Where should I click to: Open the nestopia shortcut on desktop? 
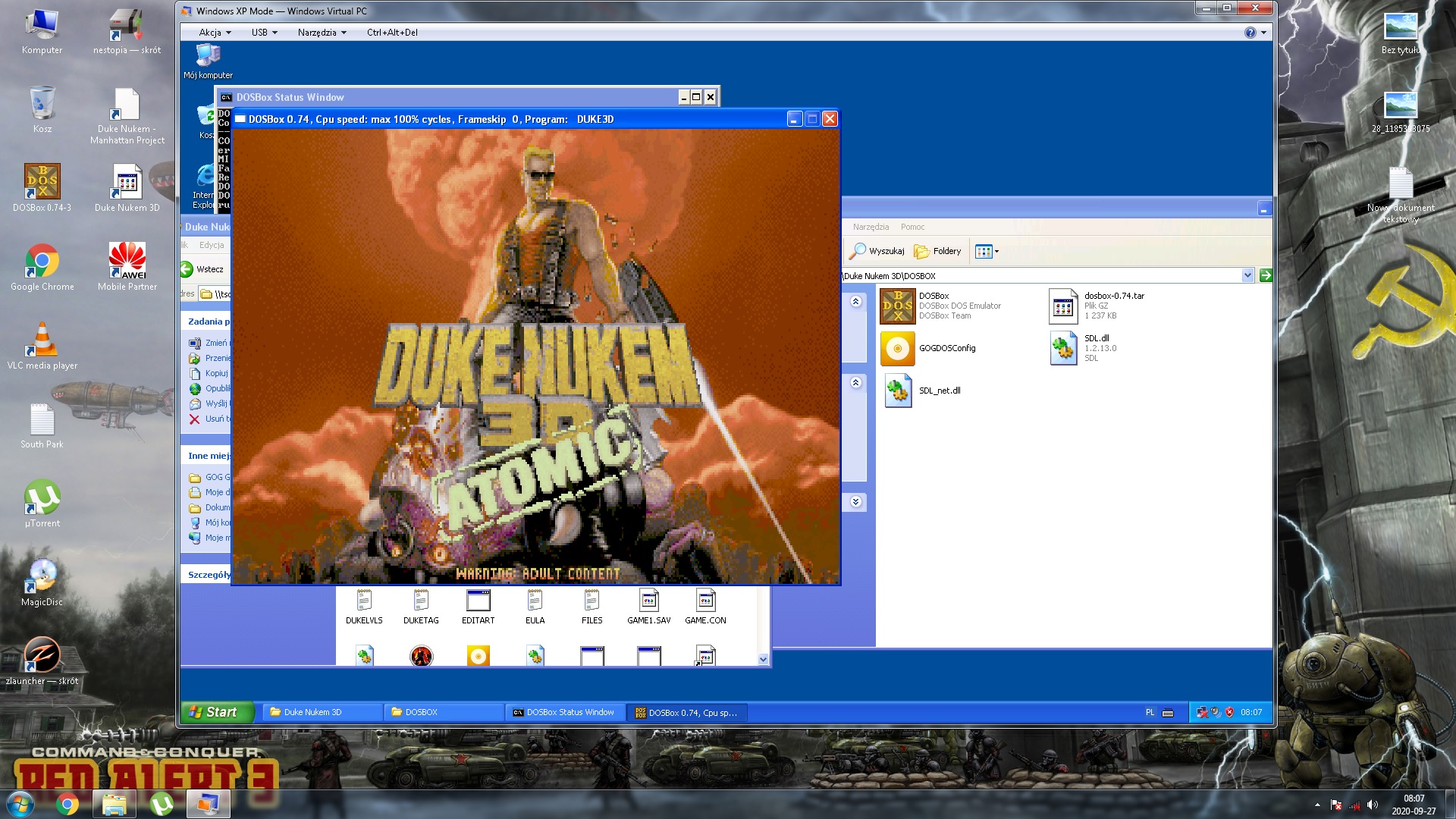127,32
